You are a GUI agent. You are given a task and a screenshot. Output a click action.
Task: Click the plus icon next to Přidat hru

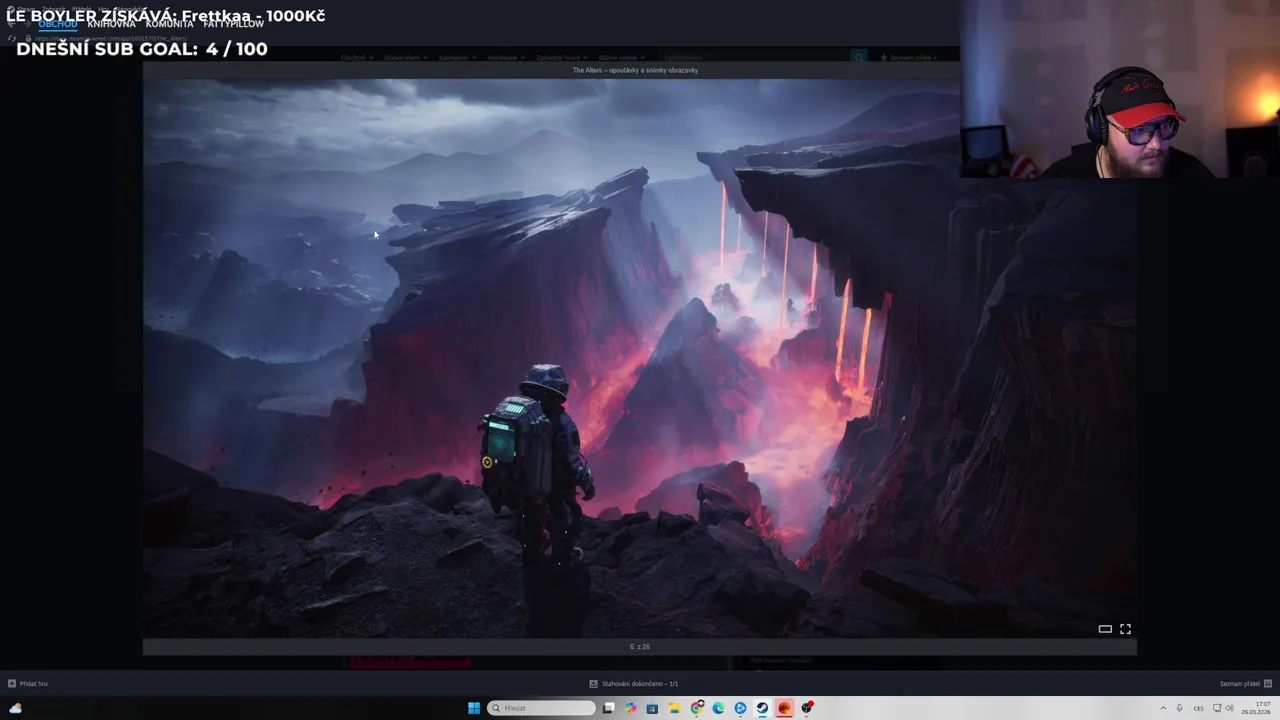tap(12, 684)
